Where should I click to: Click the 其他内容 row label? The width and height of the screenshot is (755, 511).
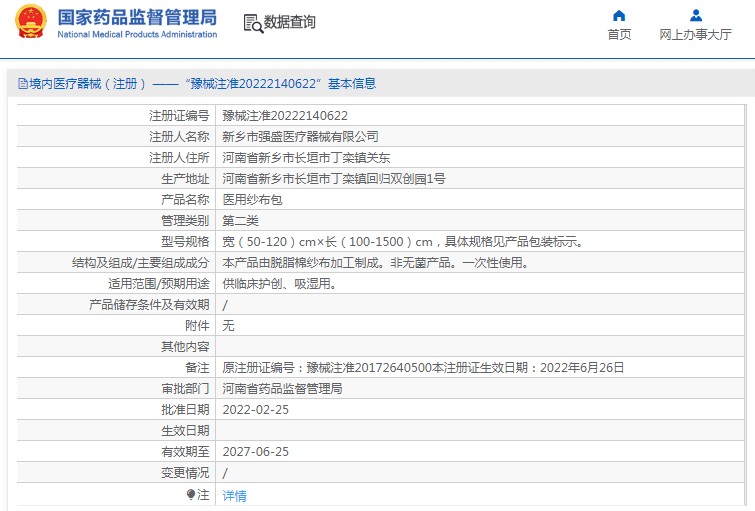pos(185,347)
